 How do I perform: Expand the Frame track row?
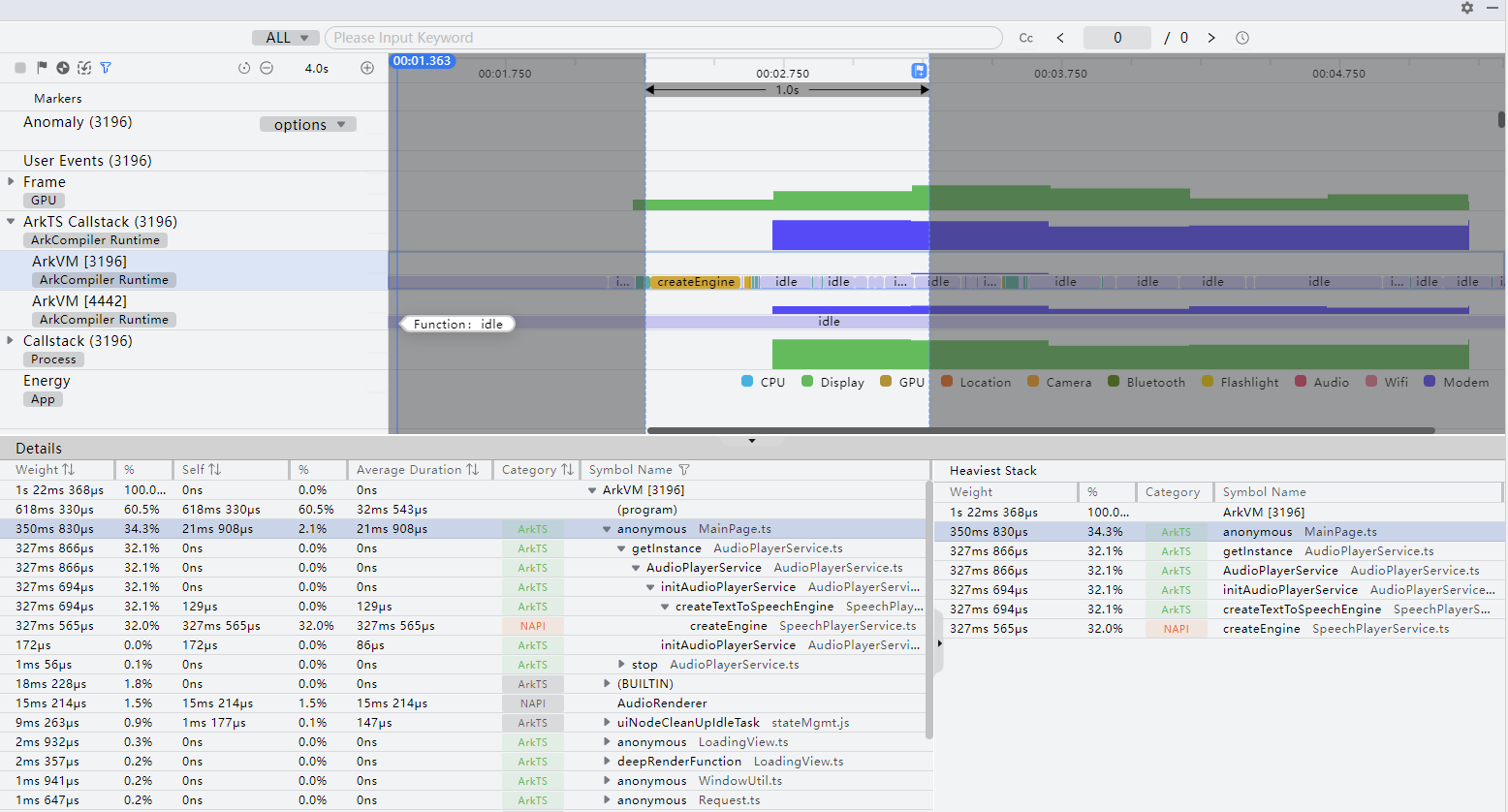tap(11, 181)
